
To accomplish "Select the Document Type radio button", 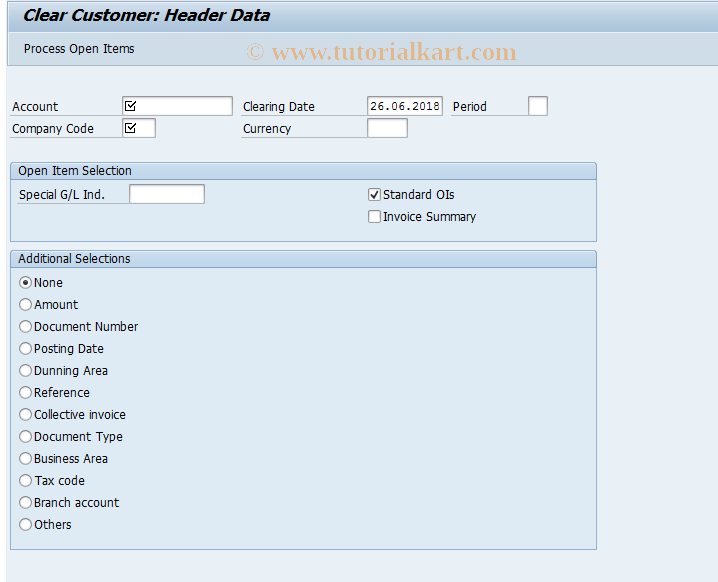I will (26, 436).
